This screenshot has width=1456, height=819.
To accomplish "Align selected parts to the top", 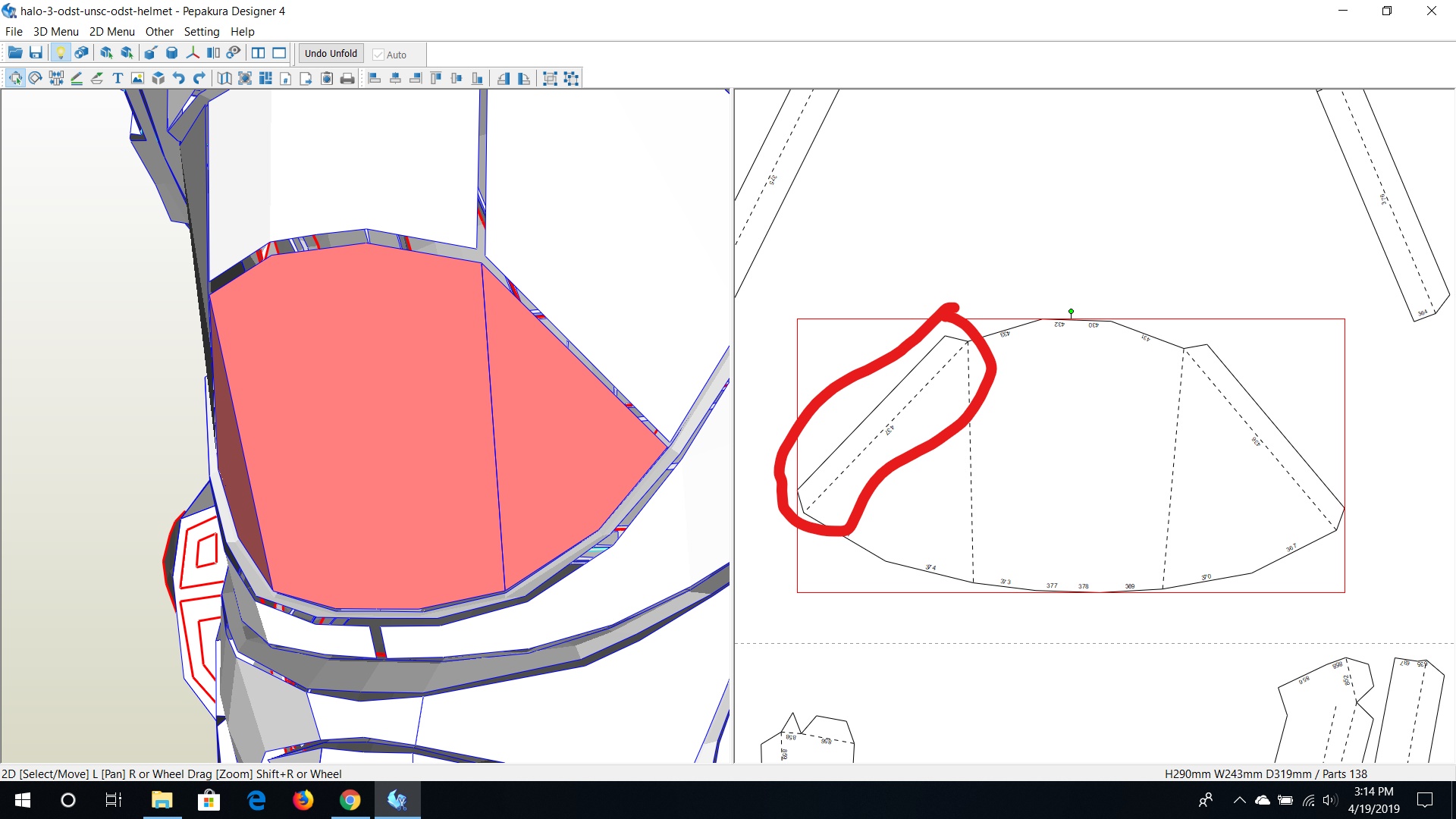I will pyautogui.click(x=436, y=78).
